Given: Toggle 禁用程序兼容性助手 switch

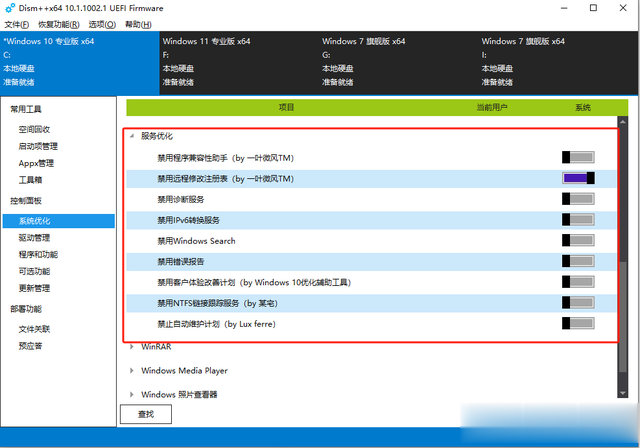Looking at the screenshot, I should 578,157.
